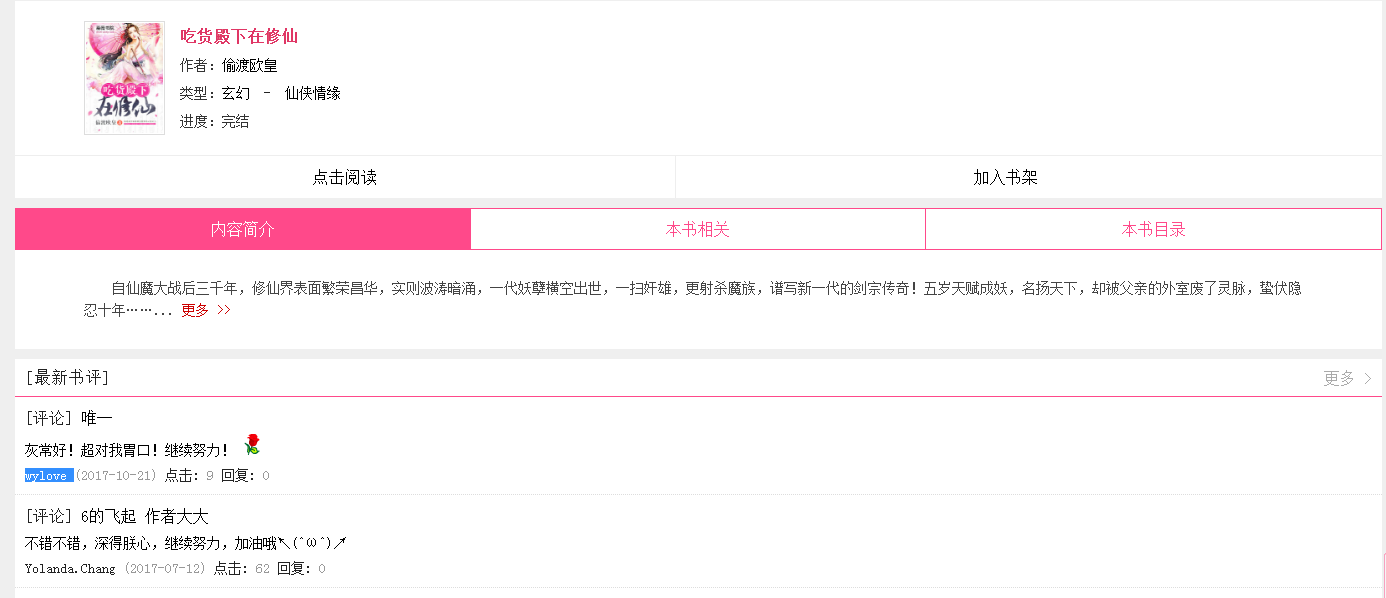Open the 玄幻 genre link
The image size is (1386, 598).
[x=236, y=93]
